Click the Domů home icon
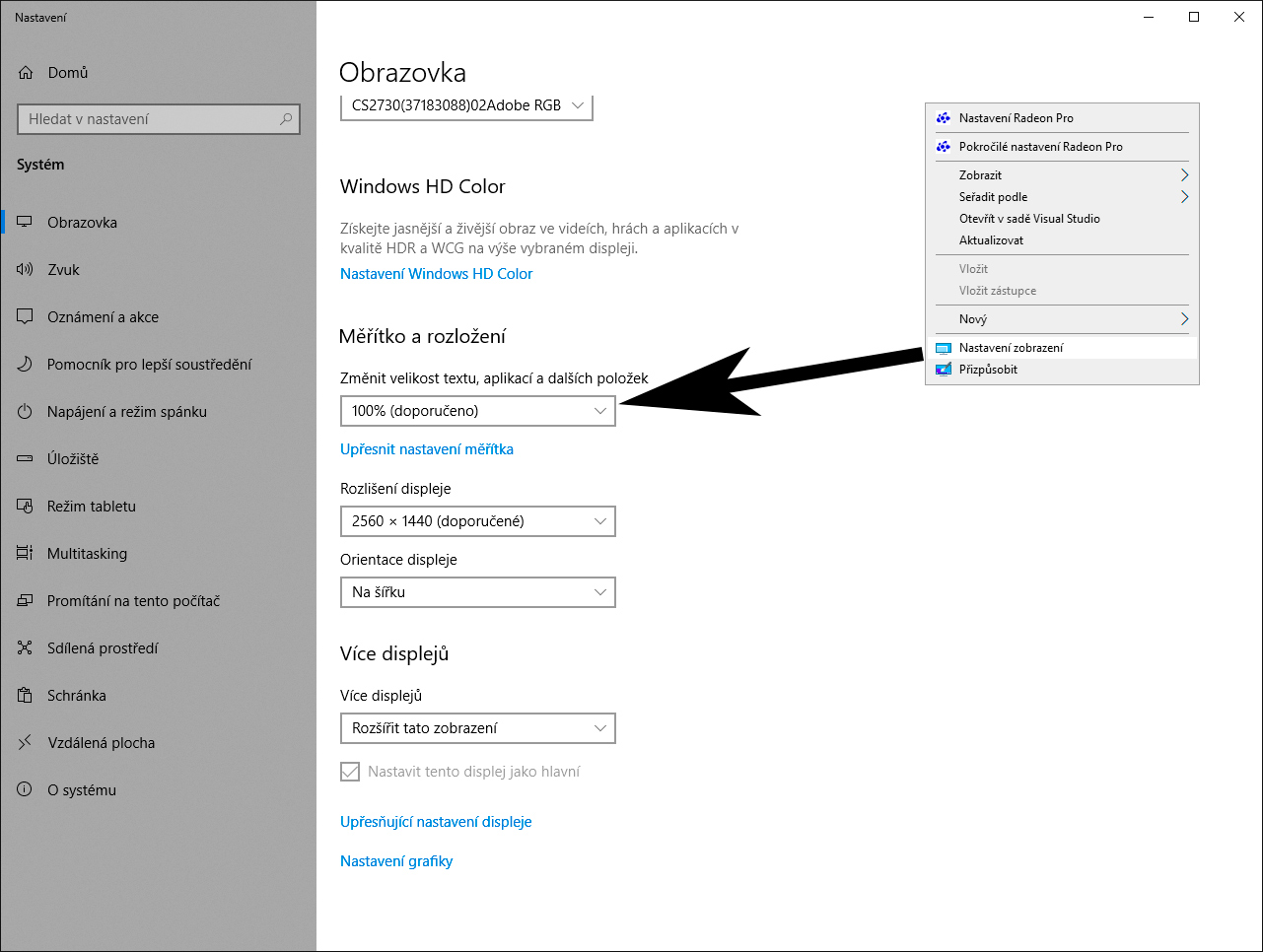The width and height of the screenshot is (1263, 952). point(26,73)
